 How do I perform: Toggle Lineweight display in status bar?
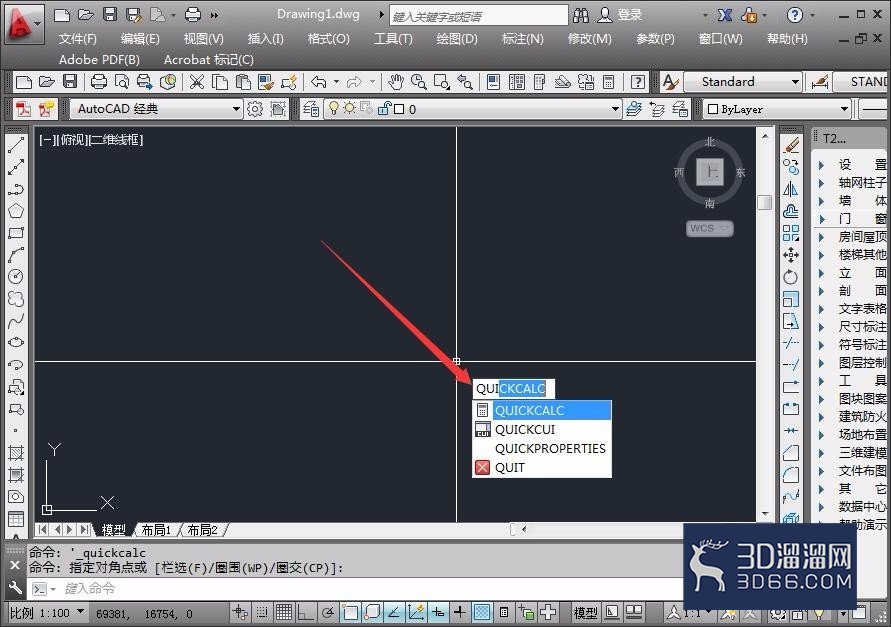point(460,612)
